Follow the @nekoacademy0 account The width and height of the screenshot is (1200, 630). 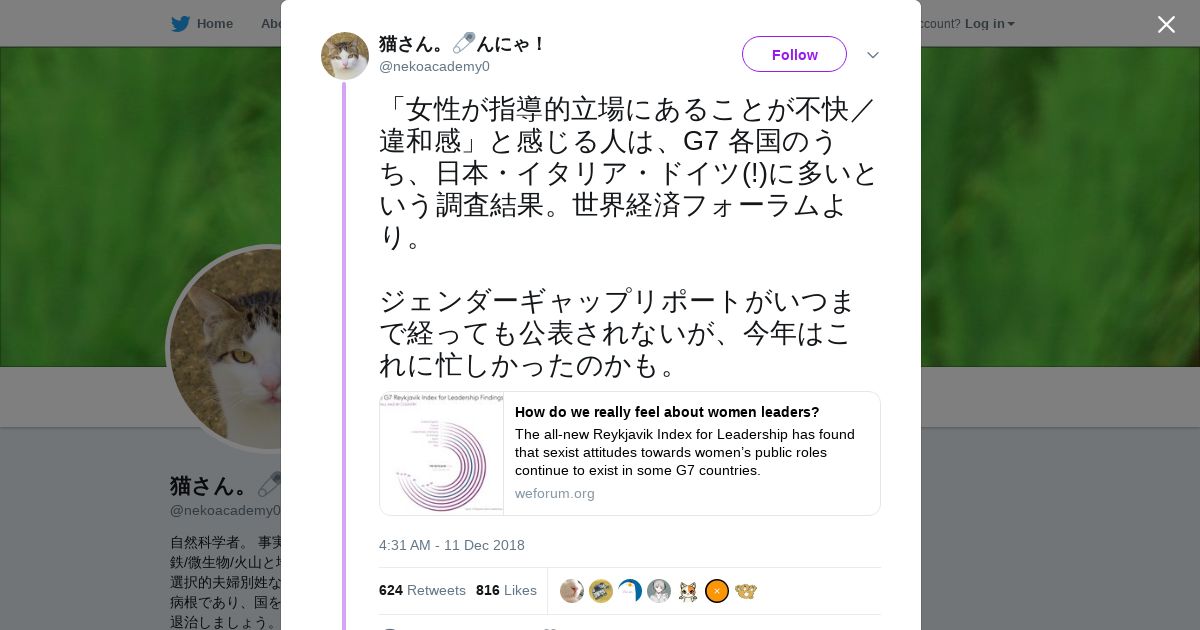794,54
